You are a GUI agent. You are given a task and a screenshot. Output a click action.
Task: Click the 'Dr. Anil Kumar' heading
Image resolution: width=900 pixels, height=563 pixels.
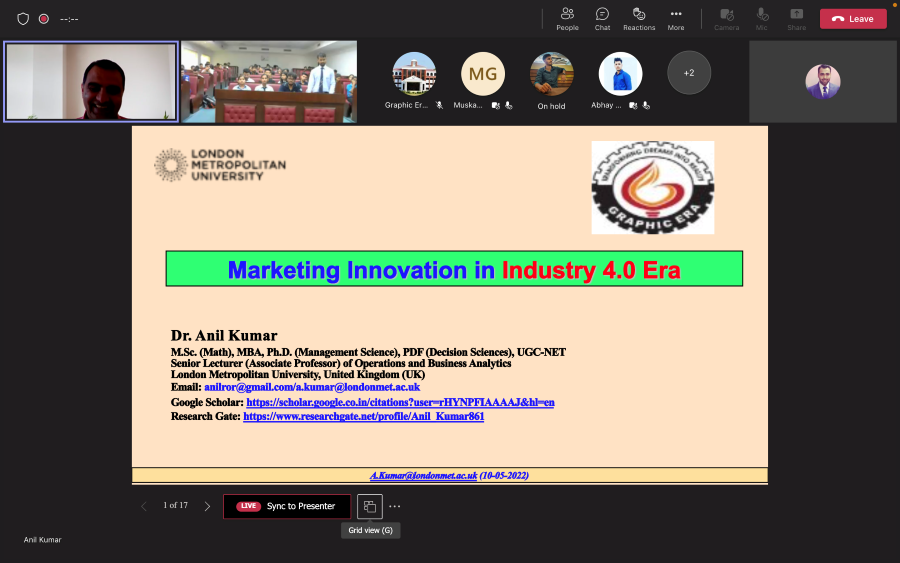pyautogui.click(x=224, y=336)
